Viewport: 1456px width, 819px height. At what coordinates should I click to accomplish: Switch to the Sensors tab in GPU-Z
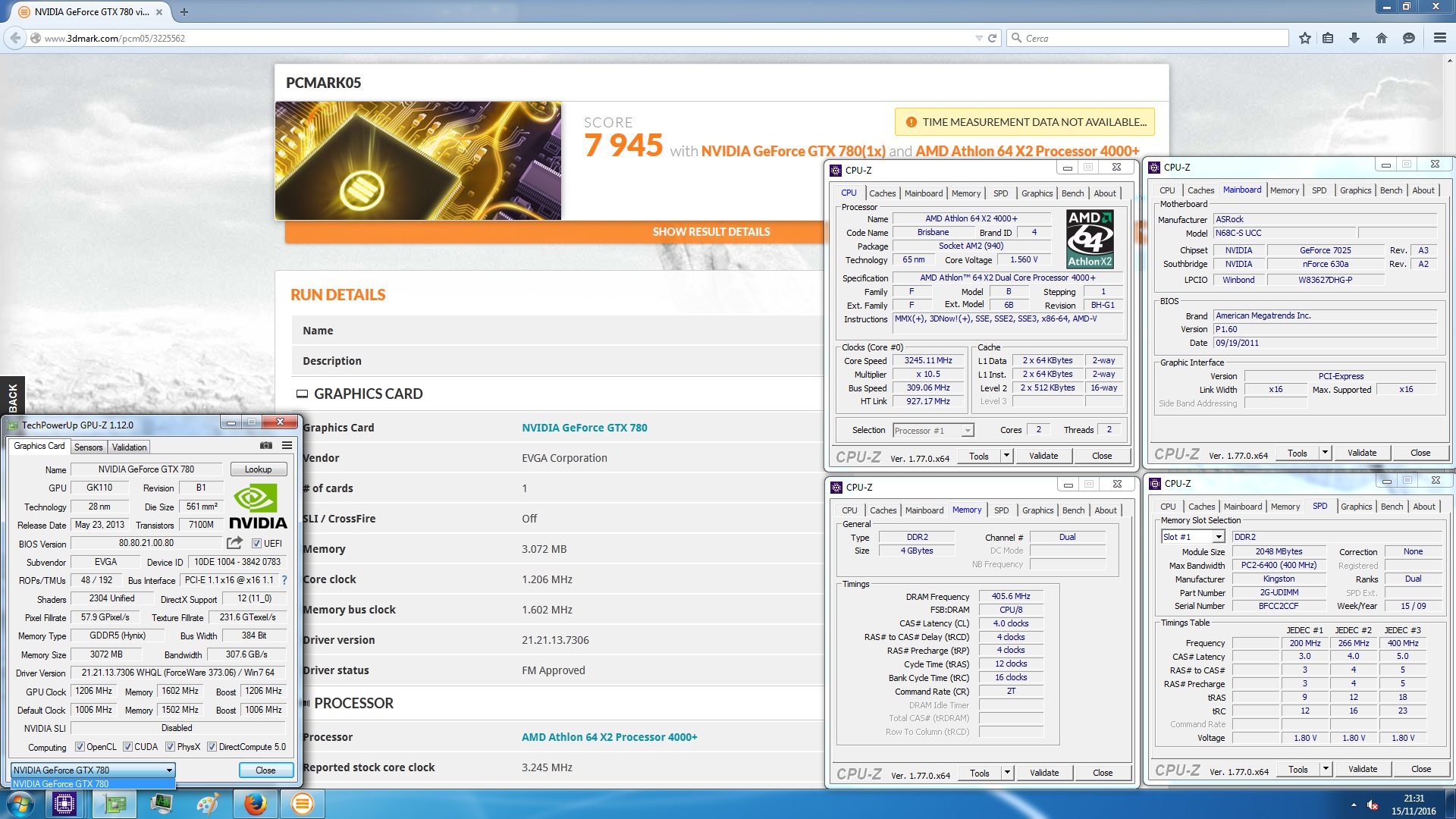coord(88,447)
